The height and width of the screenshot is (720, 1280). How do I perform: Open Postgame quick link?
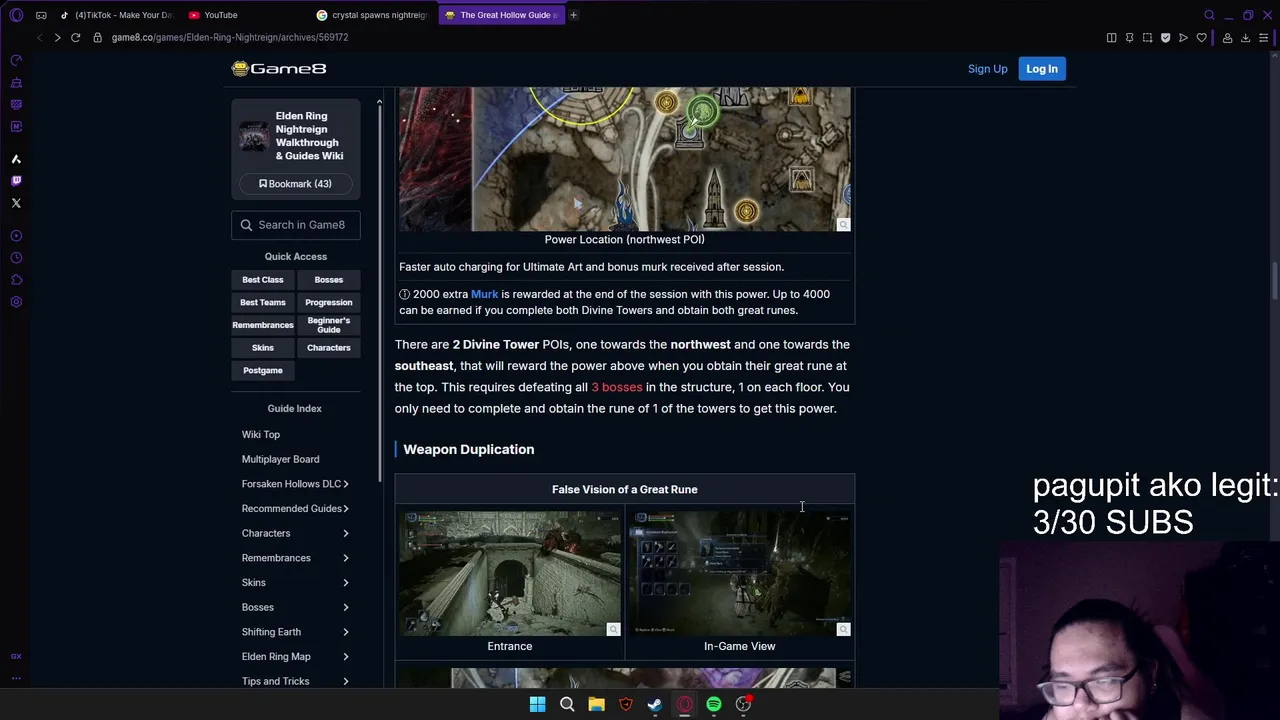263,370
